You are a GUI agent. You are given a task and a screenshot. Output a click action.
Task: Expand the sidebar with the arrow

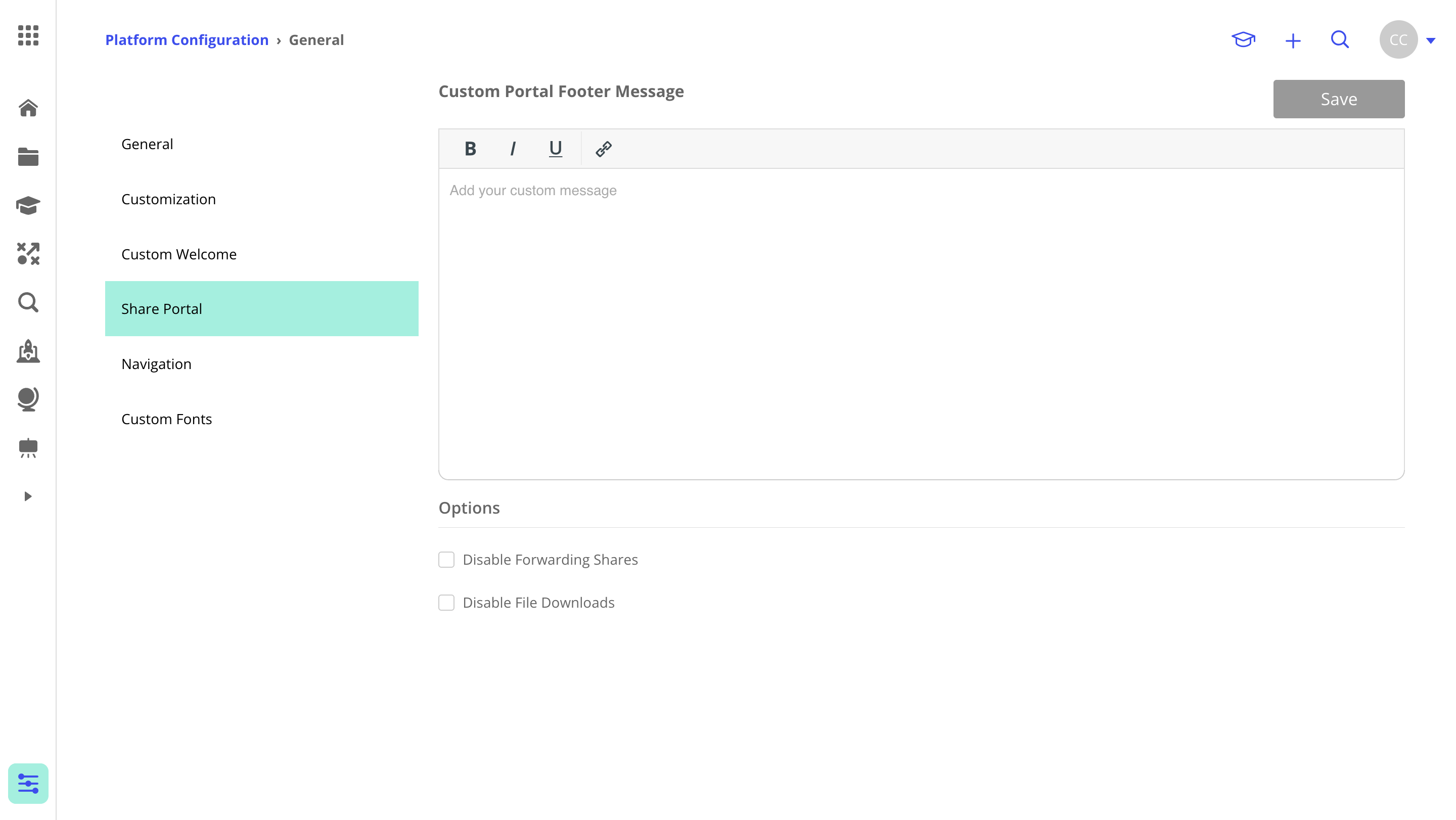(x=28, y=496)
